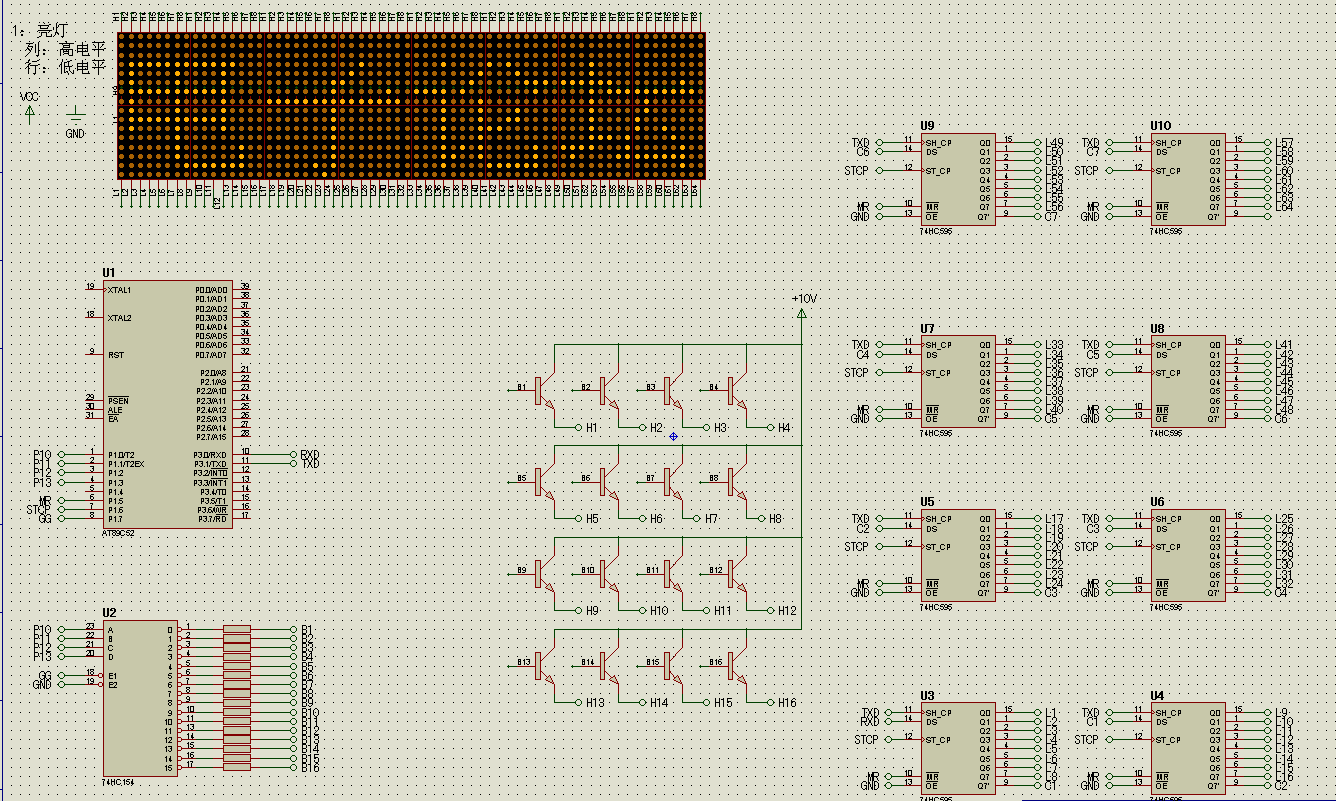Screen dimensions: 1336x801
Task: Select the top resistor on U2 output 0
Action: pyautogui.click(x=237, y=630)
